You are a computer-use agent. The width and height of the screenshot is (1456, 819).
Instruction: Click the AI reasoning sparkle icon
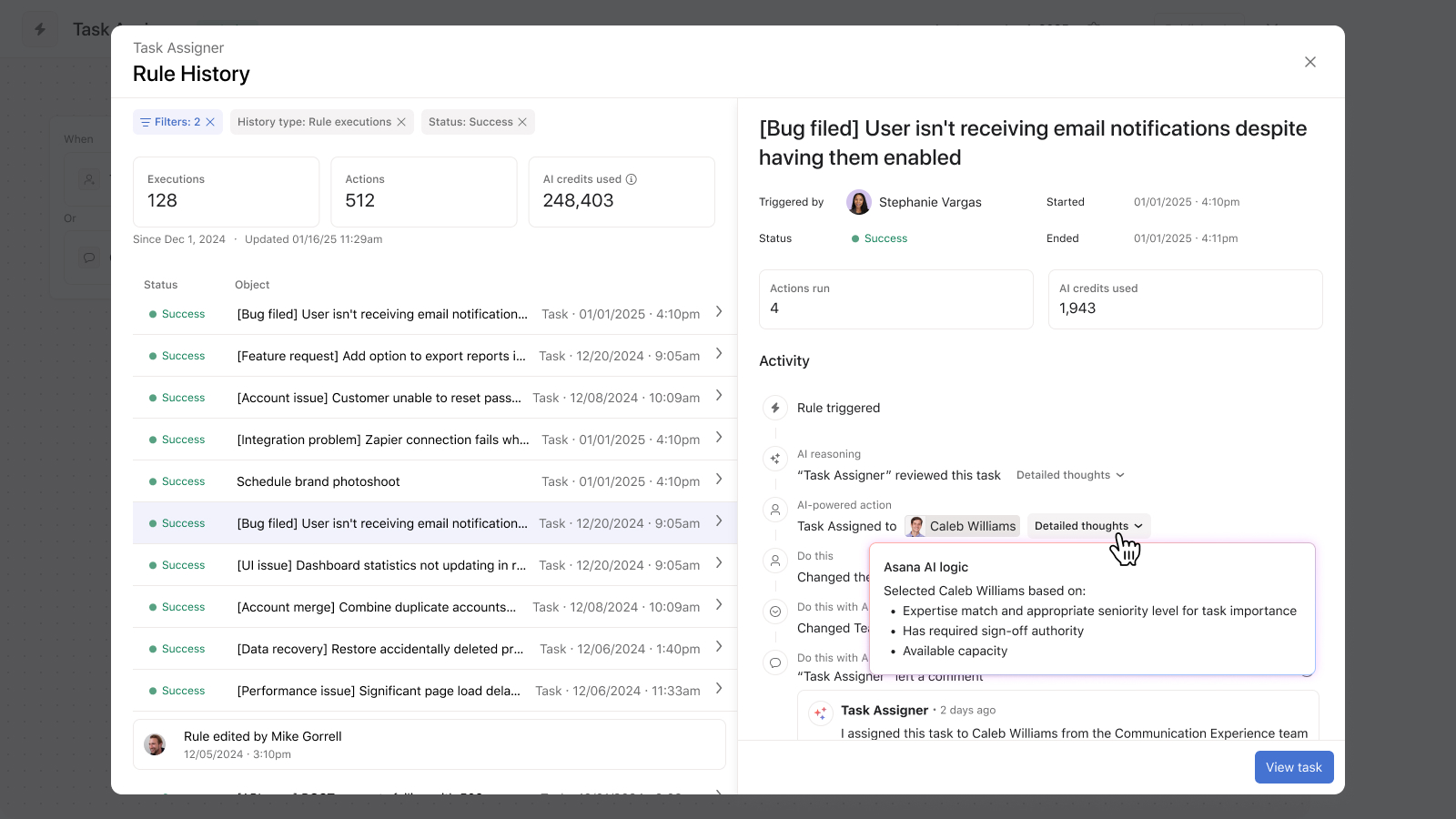(775, 459)
